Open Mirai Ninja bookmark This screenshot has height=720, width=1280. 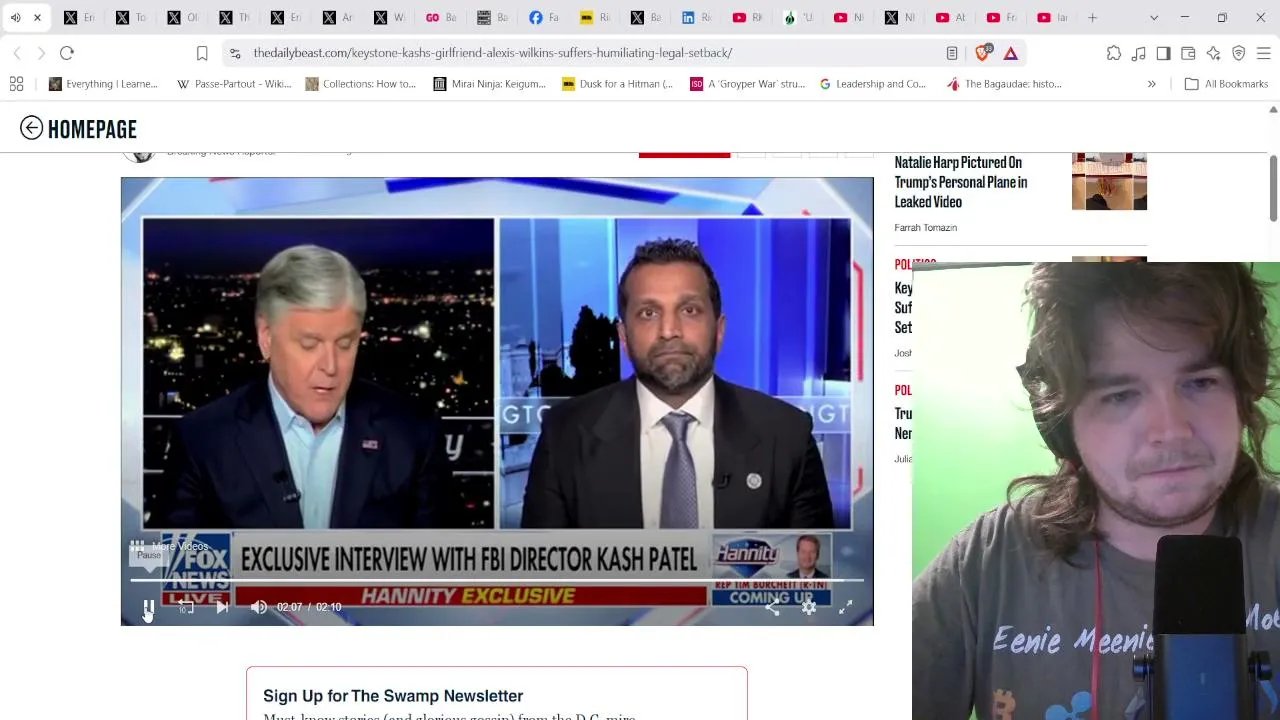[489, 84]
